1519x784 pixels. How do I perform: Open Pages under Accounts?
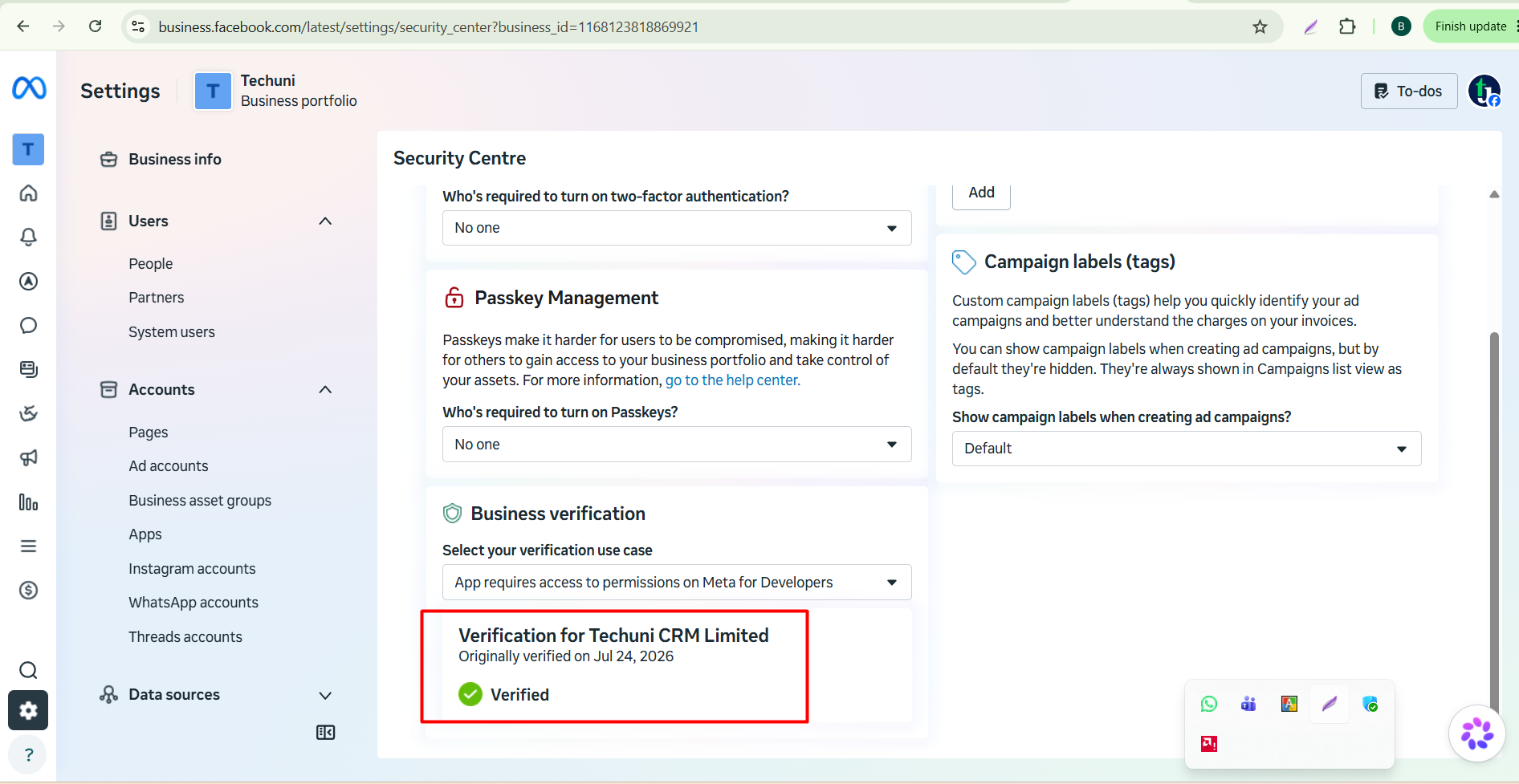coord(148,432)
